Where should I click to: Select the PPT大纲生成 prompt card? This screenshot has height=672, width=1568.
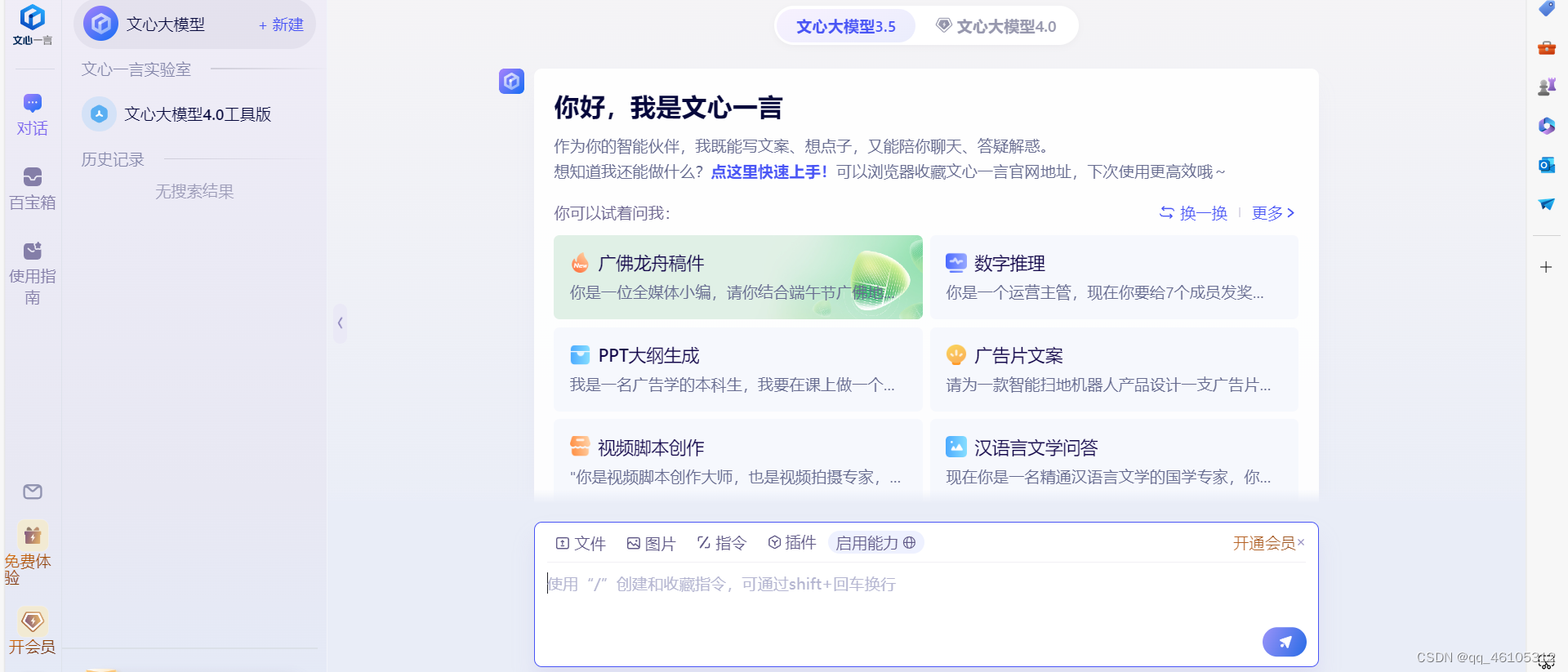tap(738, 369)
